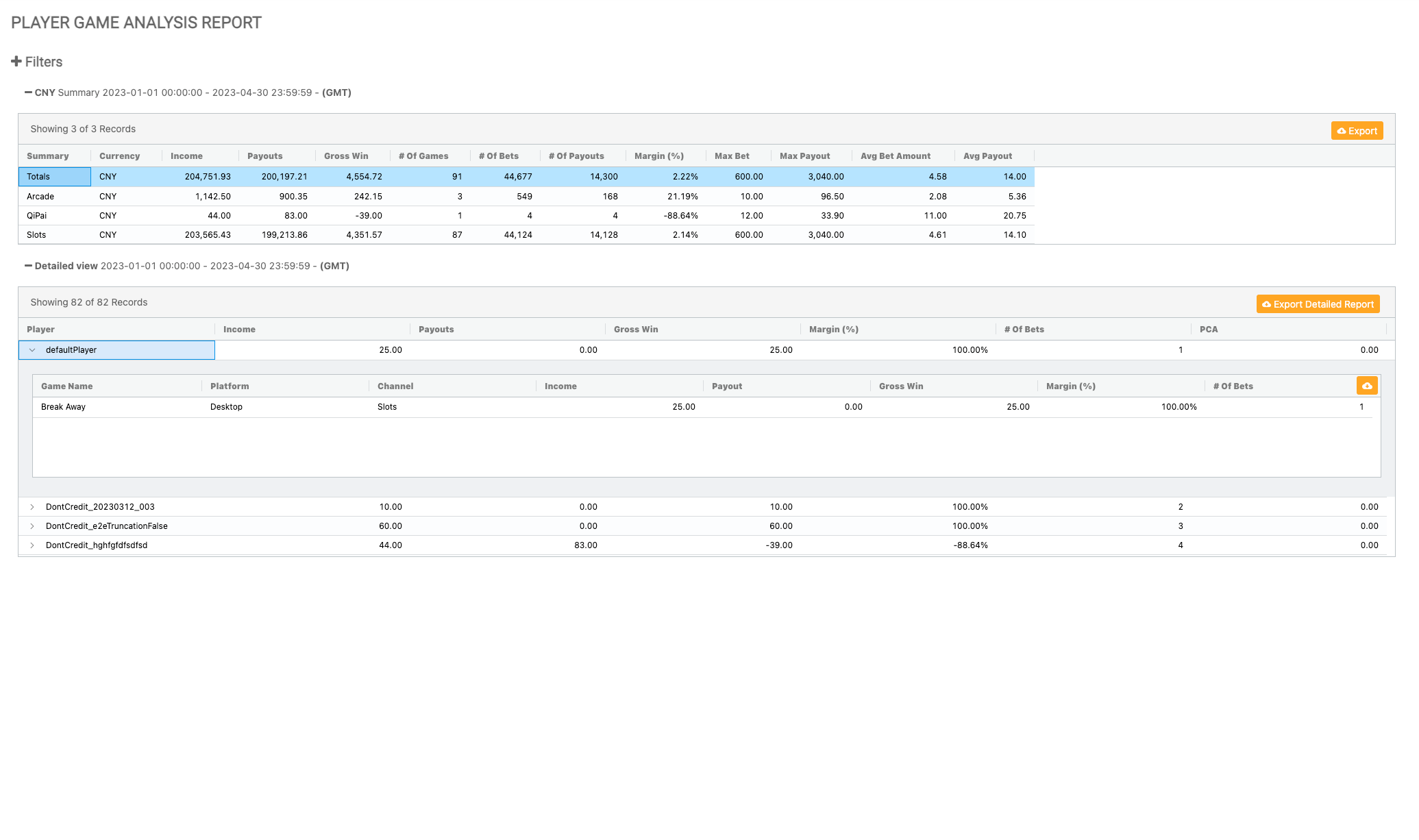This screenshot has height=840, width=1419.
Task: Select the Slots summary row
Action: coord(36,235)
